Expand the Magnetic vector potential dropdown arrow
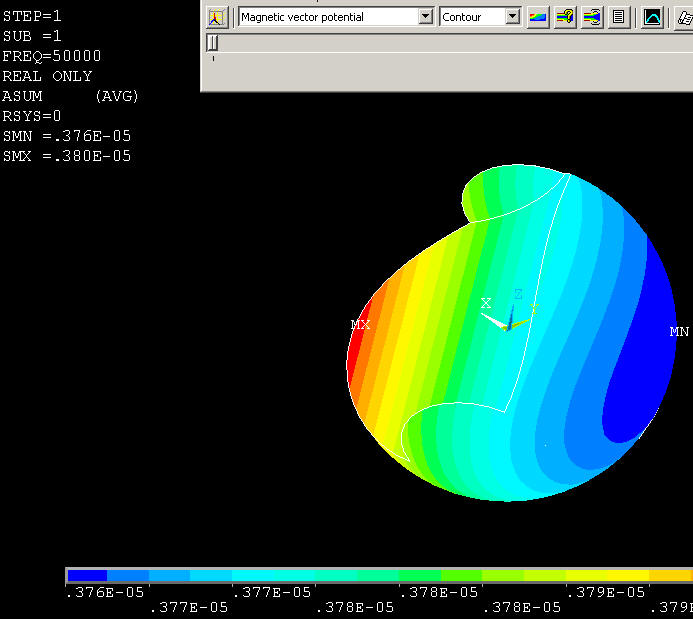 pyautogui.click(x=425, y=17)
